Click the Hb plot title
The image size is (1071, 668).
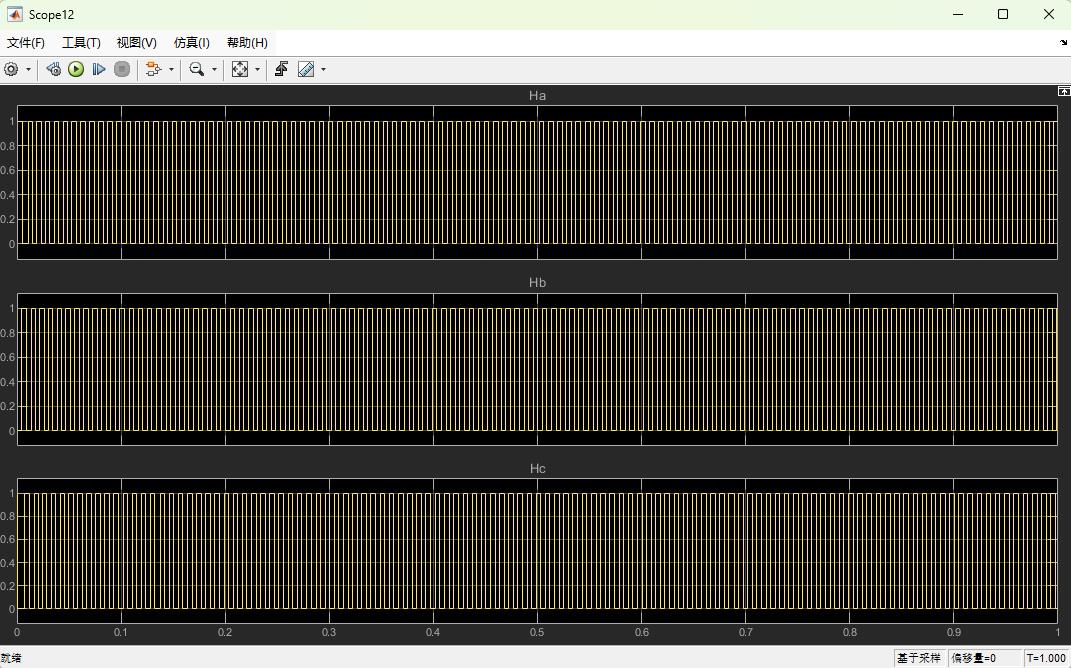pos(538,283)
